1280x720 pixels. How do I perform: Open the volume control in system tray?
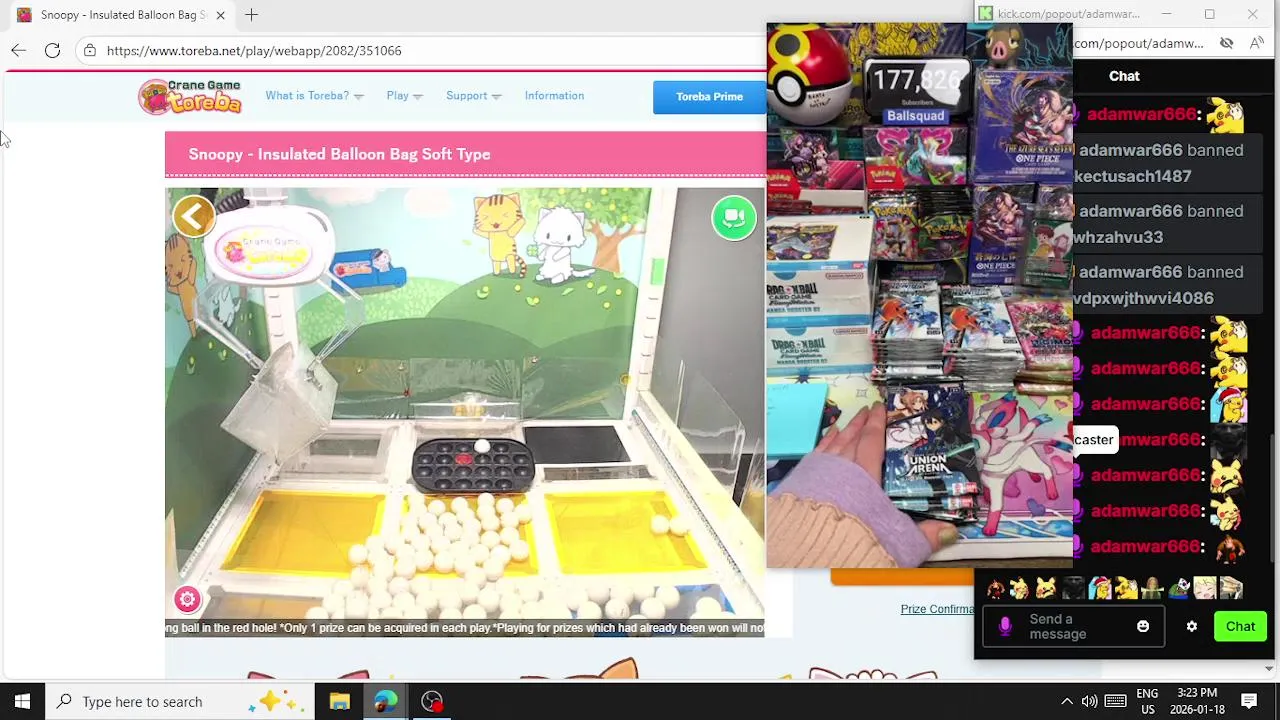[1089, 701]
